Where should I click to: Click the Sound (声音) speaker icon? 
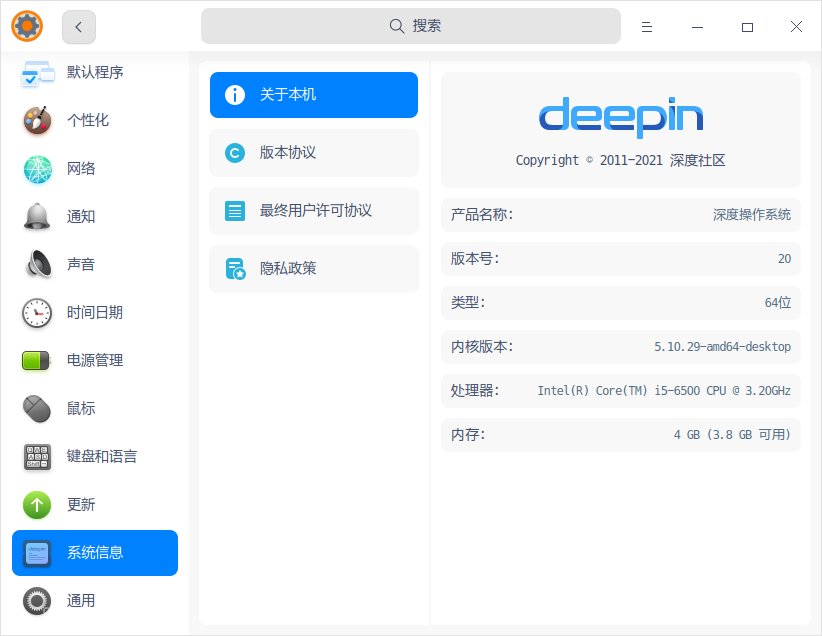[x=37, y=264]
